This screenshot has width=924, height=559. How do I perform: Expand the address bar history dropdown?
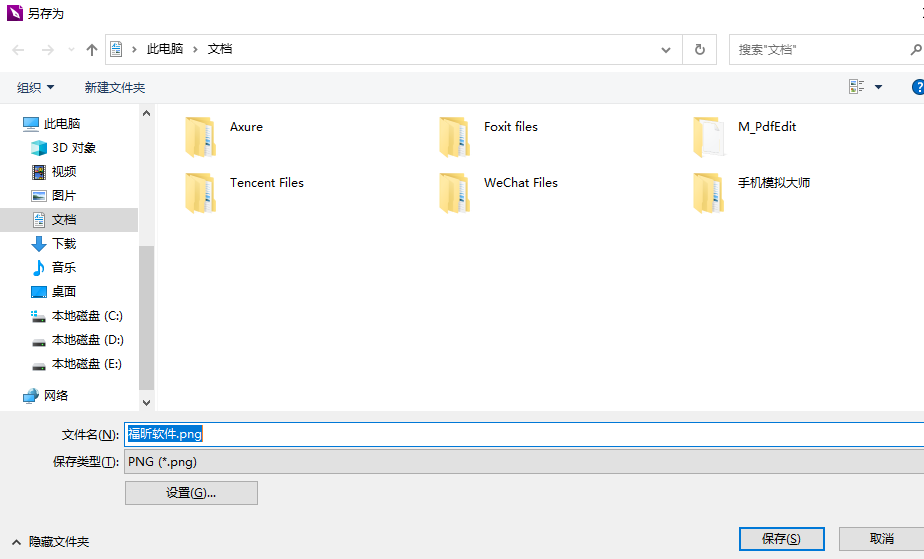pos(667,49)
